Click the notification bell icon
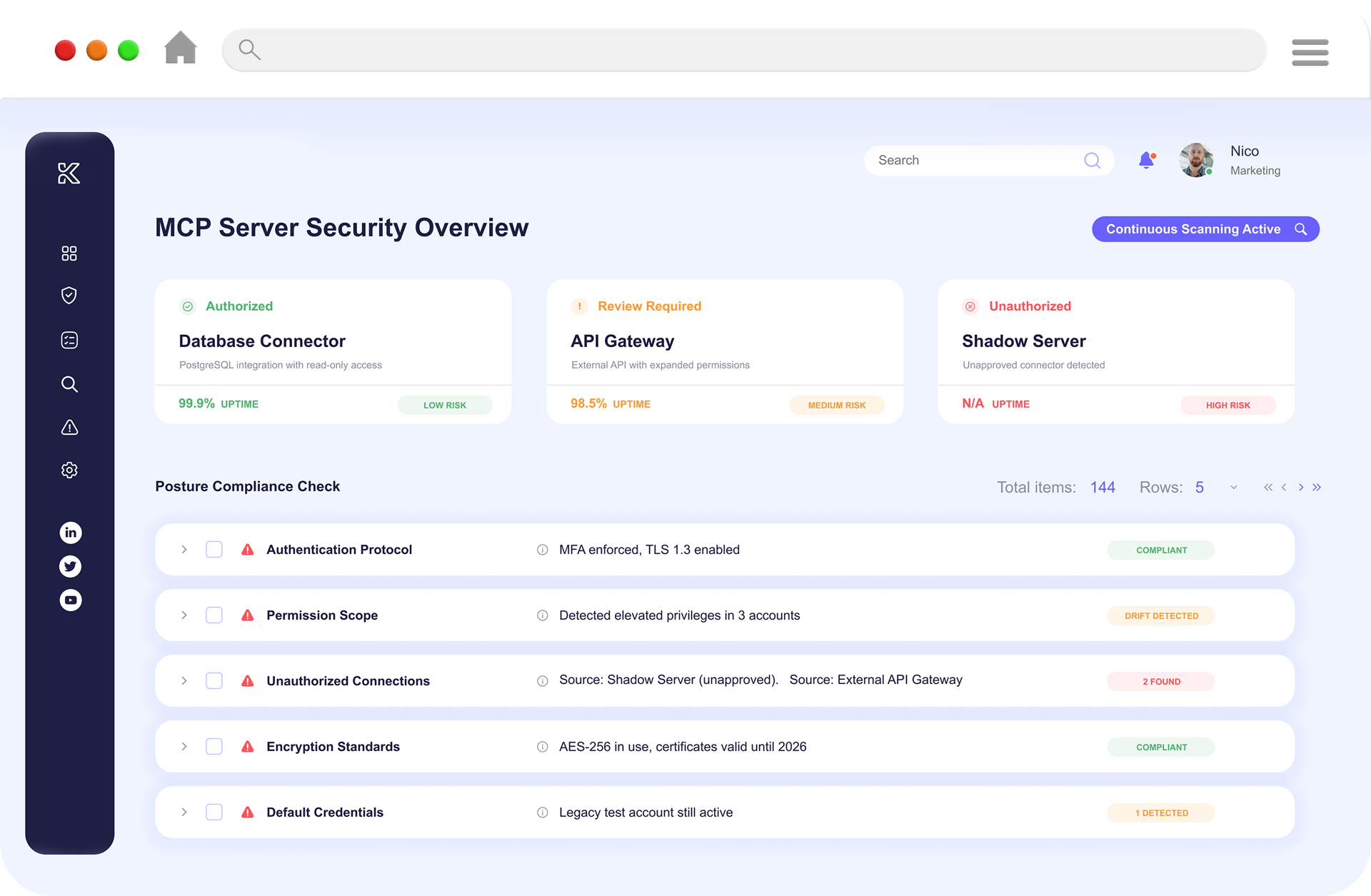The height and width of the screenshot is (896, 1371). pyautogui.click(x=1146, y=161)
